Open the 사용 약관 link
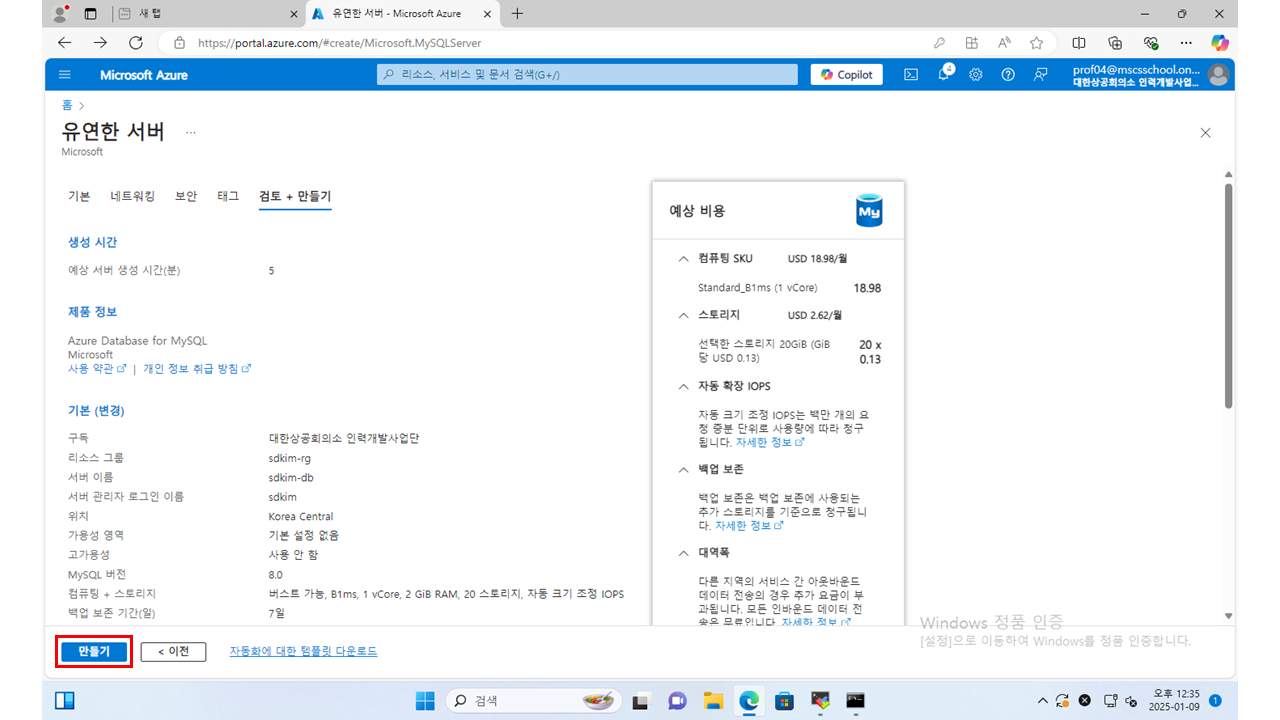 point(97,368)
